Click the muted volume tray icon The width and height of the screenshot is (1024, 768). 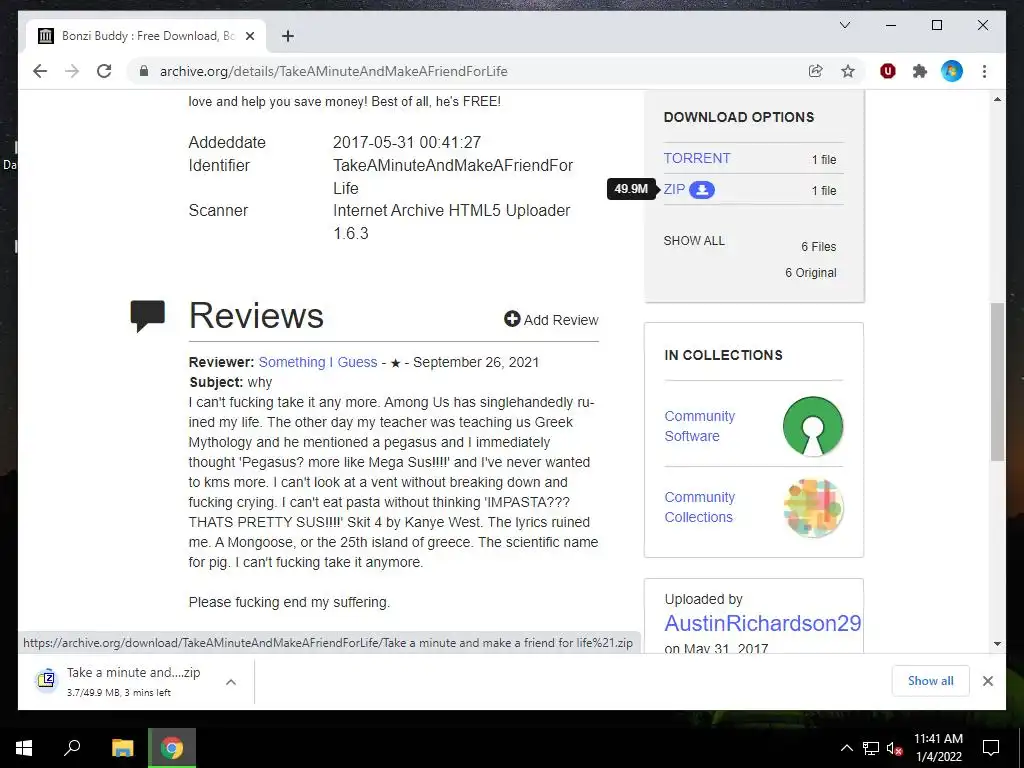[x=895, y=748]
